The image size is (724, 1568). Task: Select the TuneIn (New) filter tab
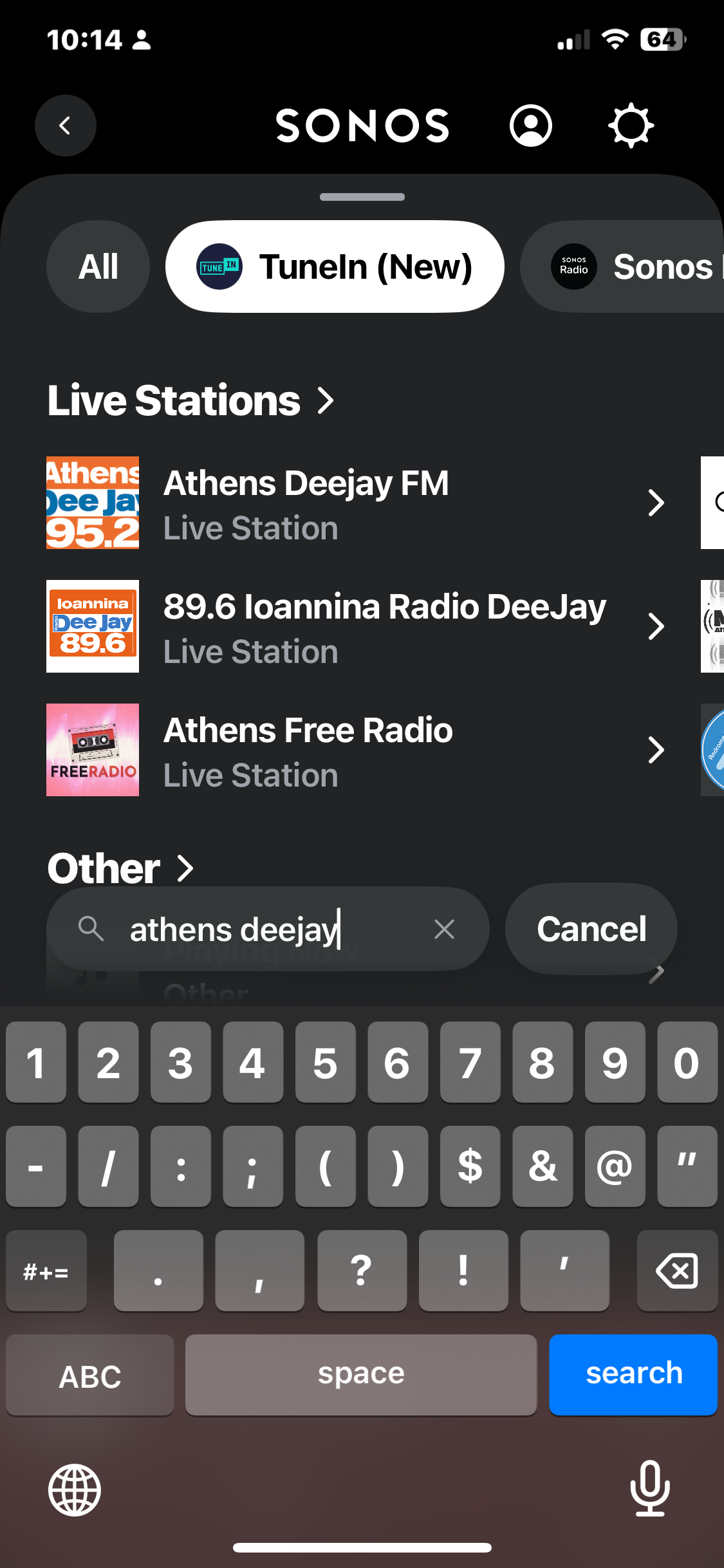335,266
